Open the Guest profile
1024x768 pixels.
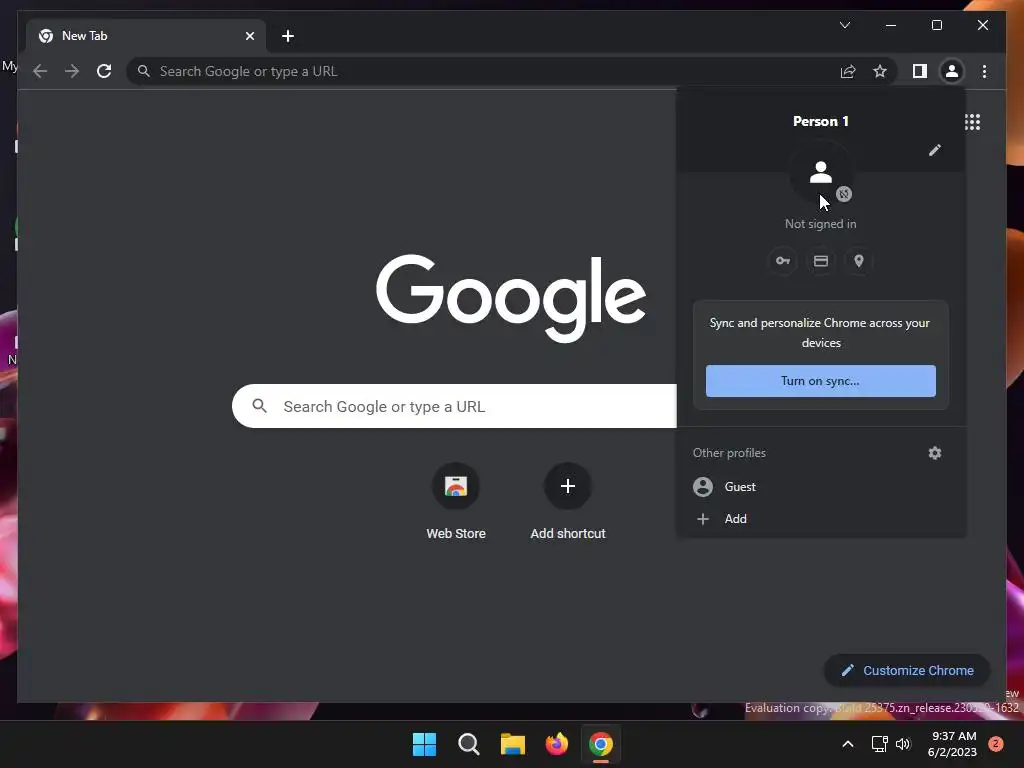point(821,487)
